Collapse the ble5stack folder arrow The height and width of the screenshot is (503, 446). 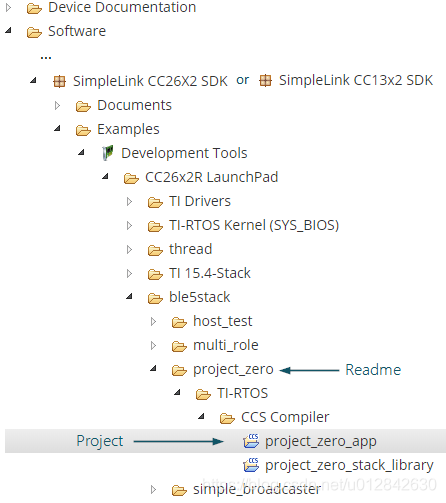click(x=129, y=296)
